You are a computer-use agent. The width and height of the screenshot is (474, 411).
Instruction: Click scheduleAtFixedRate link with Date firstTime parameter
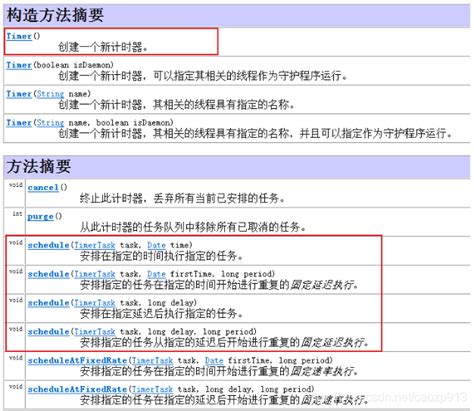(77, 360)
